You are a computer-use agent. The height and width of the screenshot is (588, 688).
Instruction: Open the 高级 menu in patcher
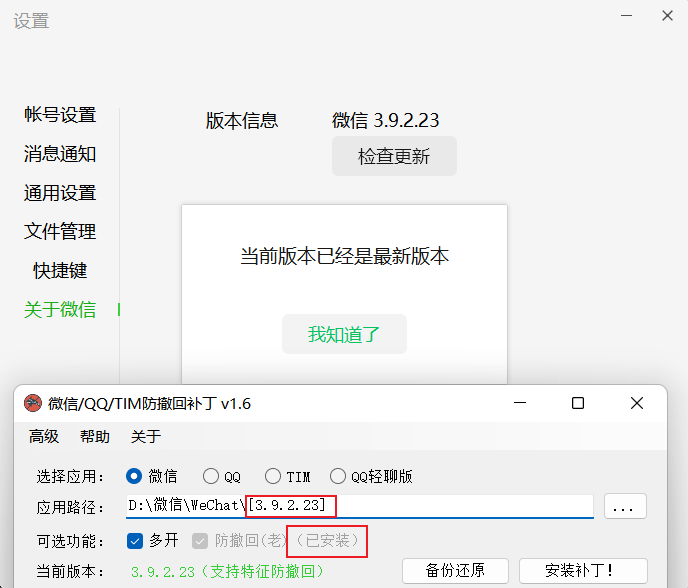click(x=44, y=437)
